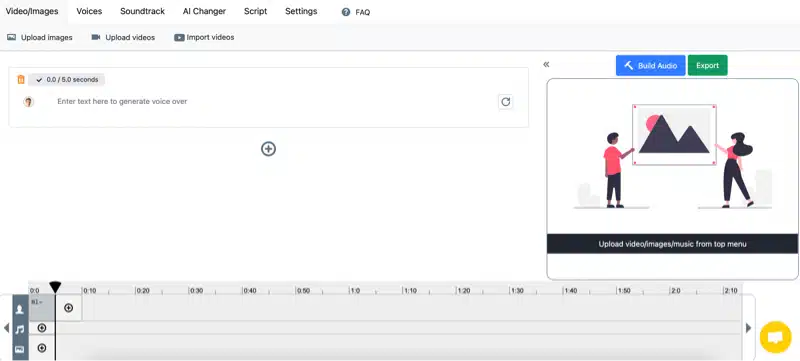Add a clip to the image track
Screen dimensions: 800x361
click(42, 348)
